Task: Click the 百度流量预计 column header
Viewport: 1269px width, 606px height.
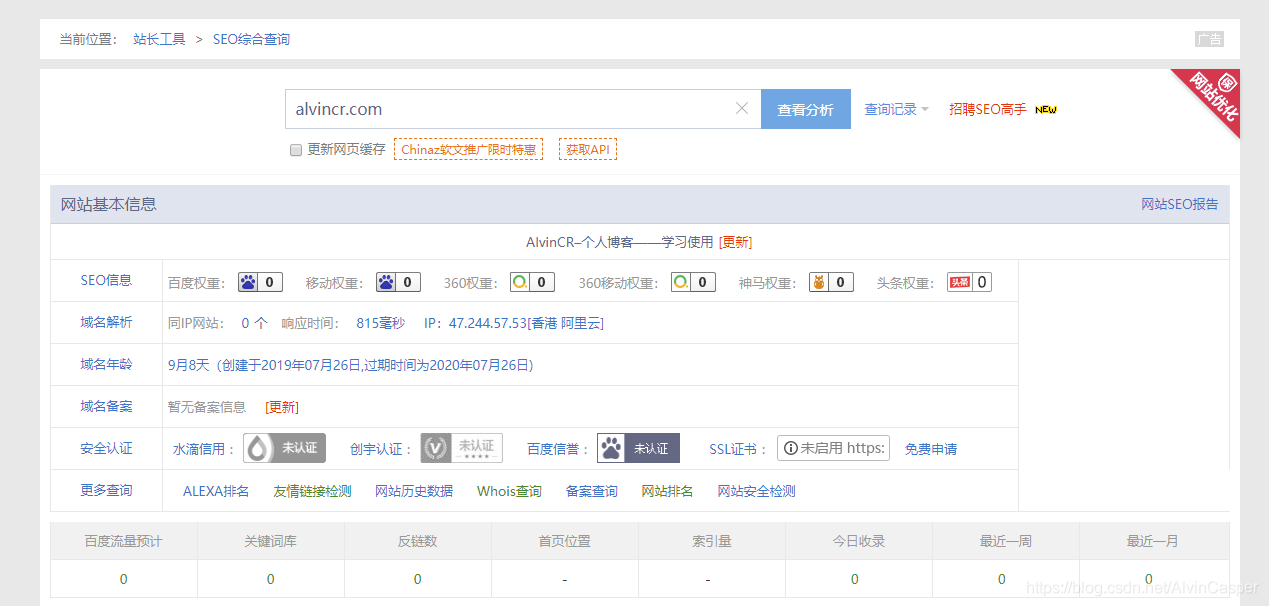Action: (x=123, y=541)
